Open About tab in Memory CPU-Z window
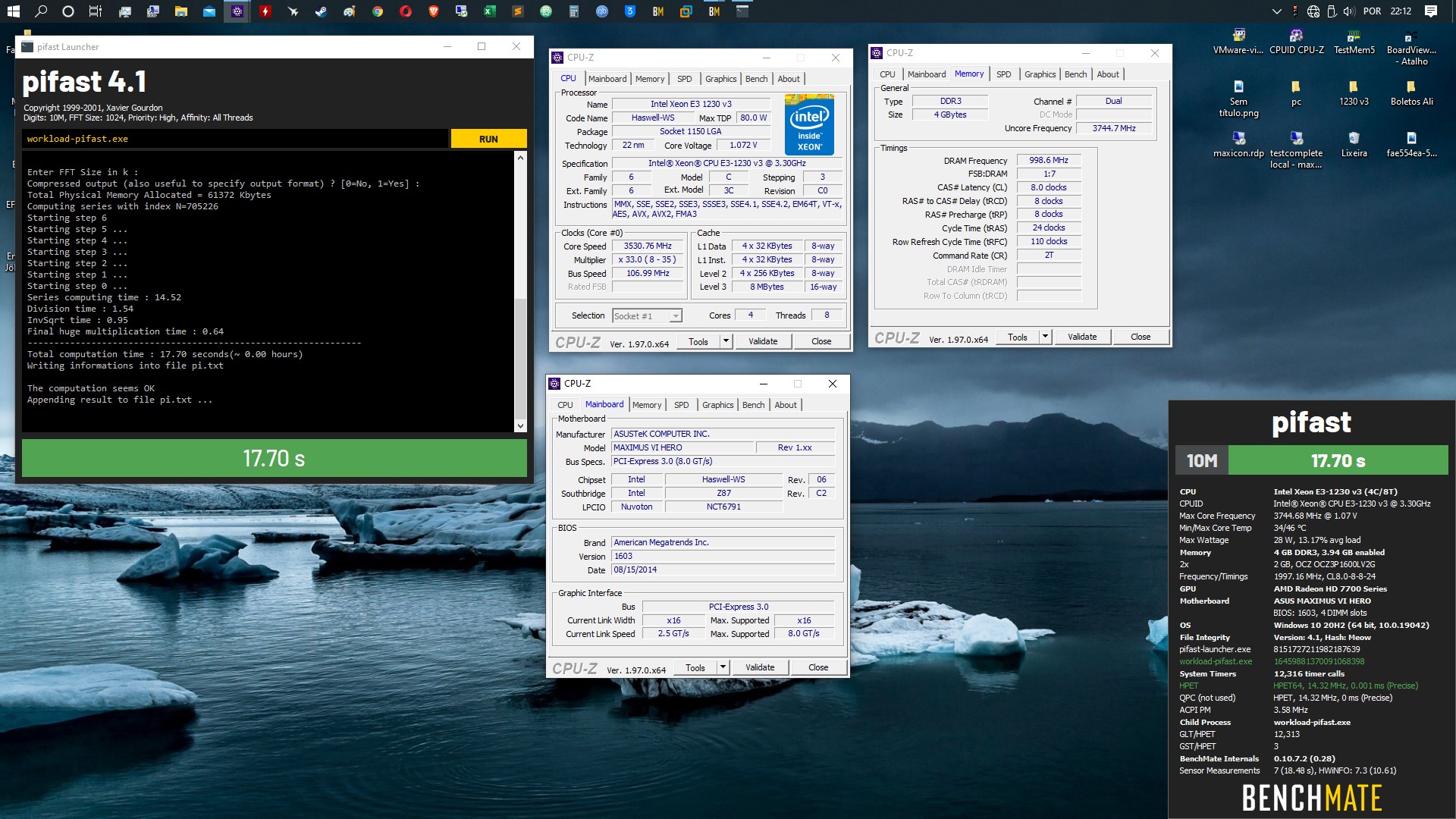 coord(1108,74)
